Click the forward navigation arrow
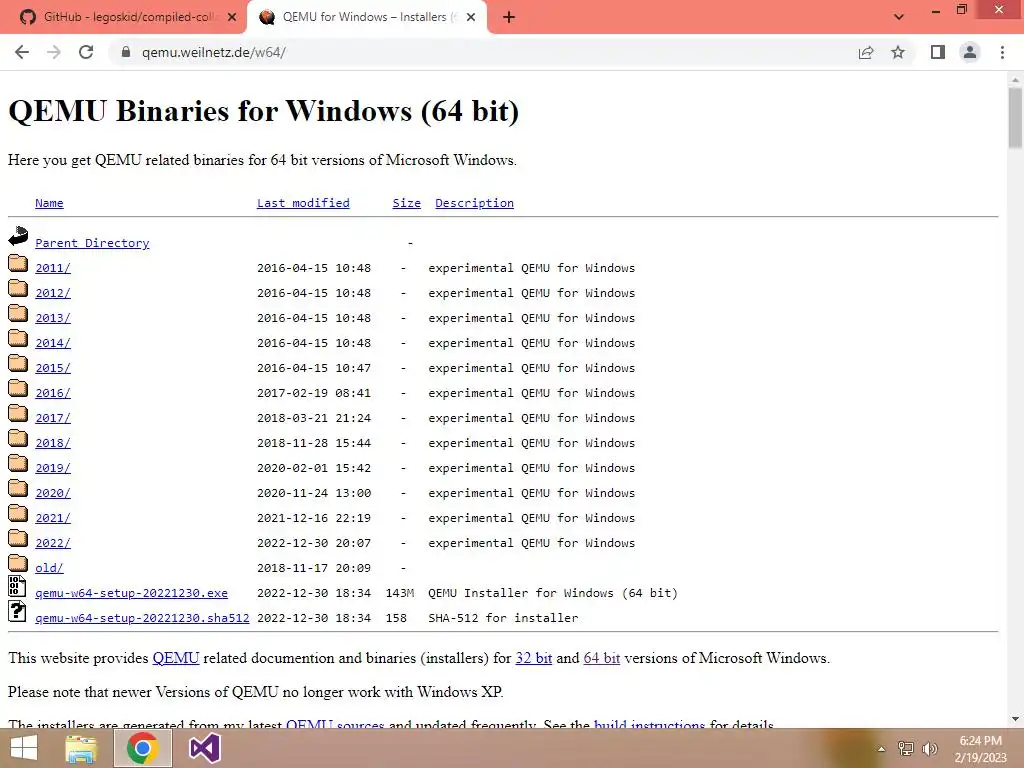 coord(54,52)
